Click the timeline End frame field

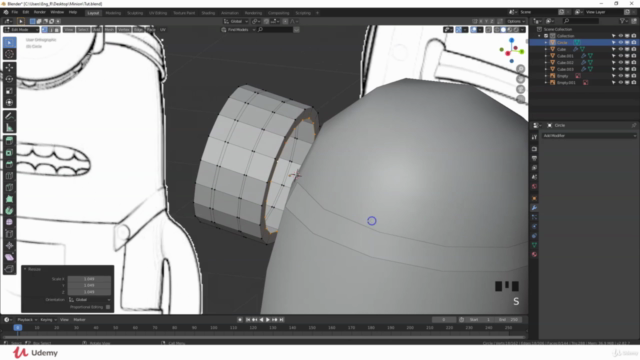[508, 320]
